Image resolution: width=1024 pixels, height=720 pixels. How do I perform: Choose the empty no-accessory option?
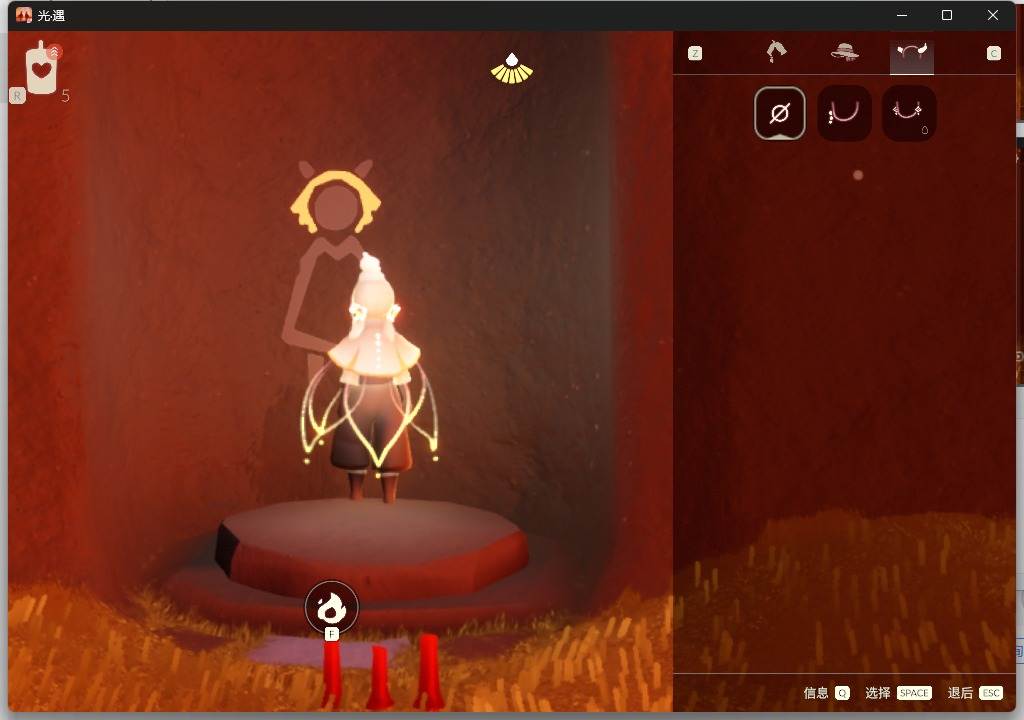pos(780,114)
